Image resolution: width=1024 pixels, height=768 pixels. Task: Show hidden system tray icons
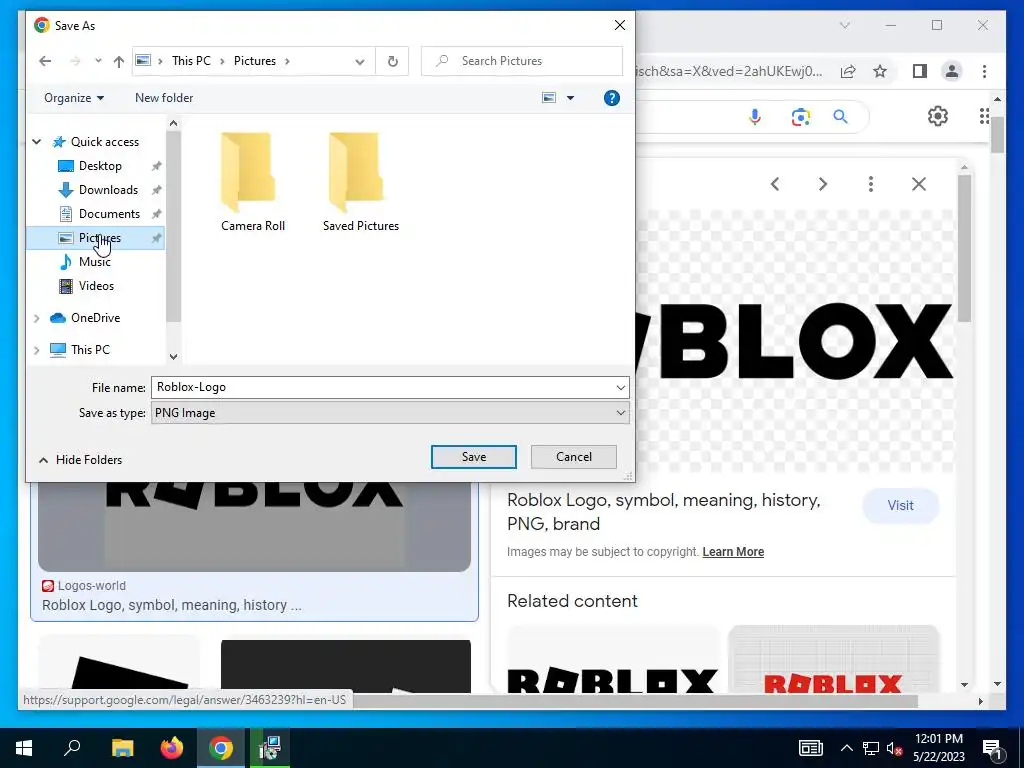point(846,748)
